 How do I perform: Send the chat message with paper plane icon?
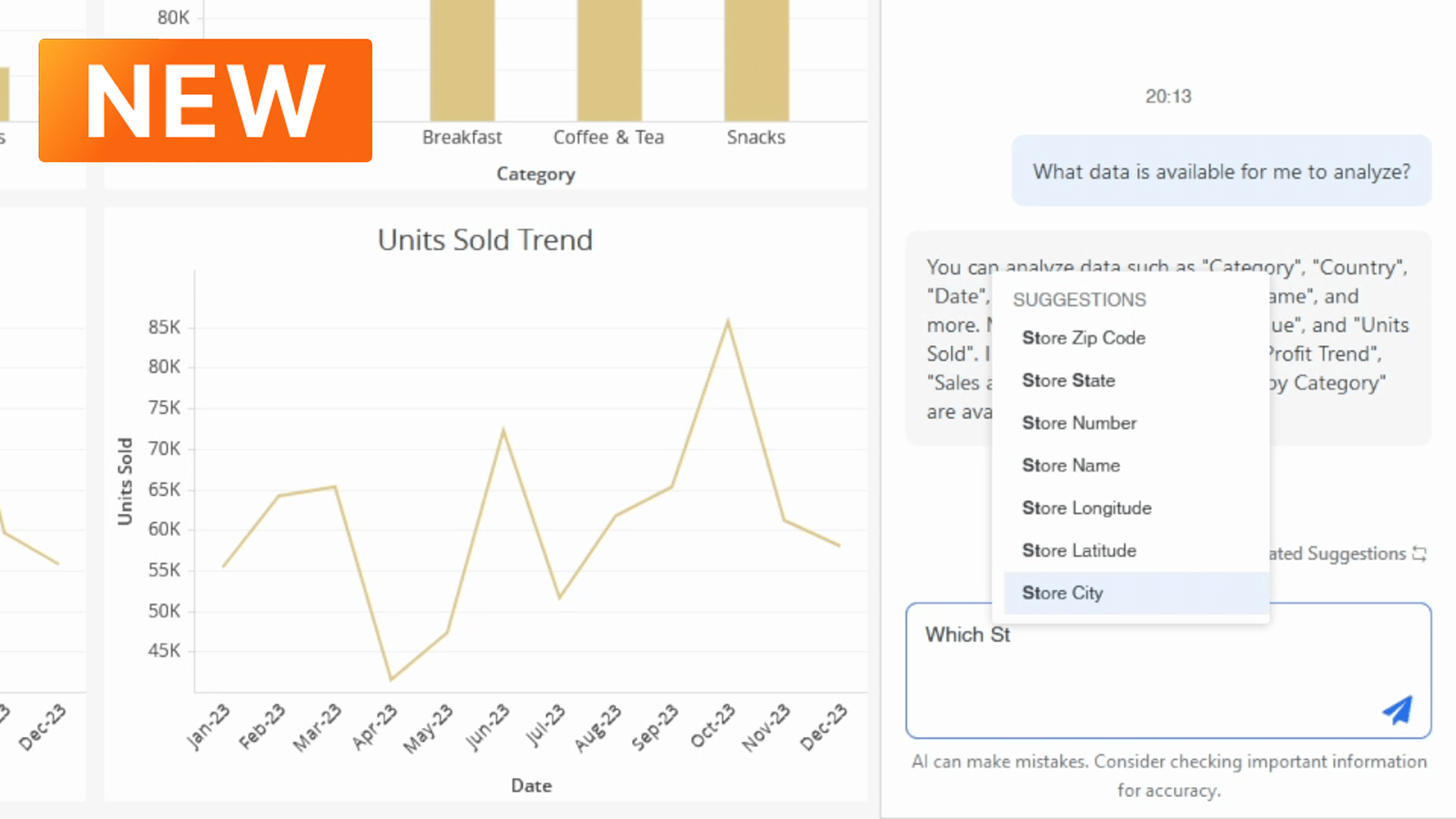coord(1398,710)
